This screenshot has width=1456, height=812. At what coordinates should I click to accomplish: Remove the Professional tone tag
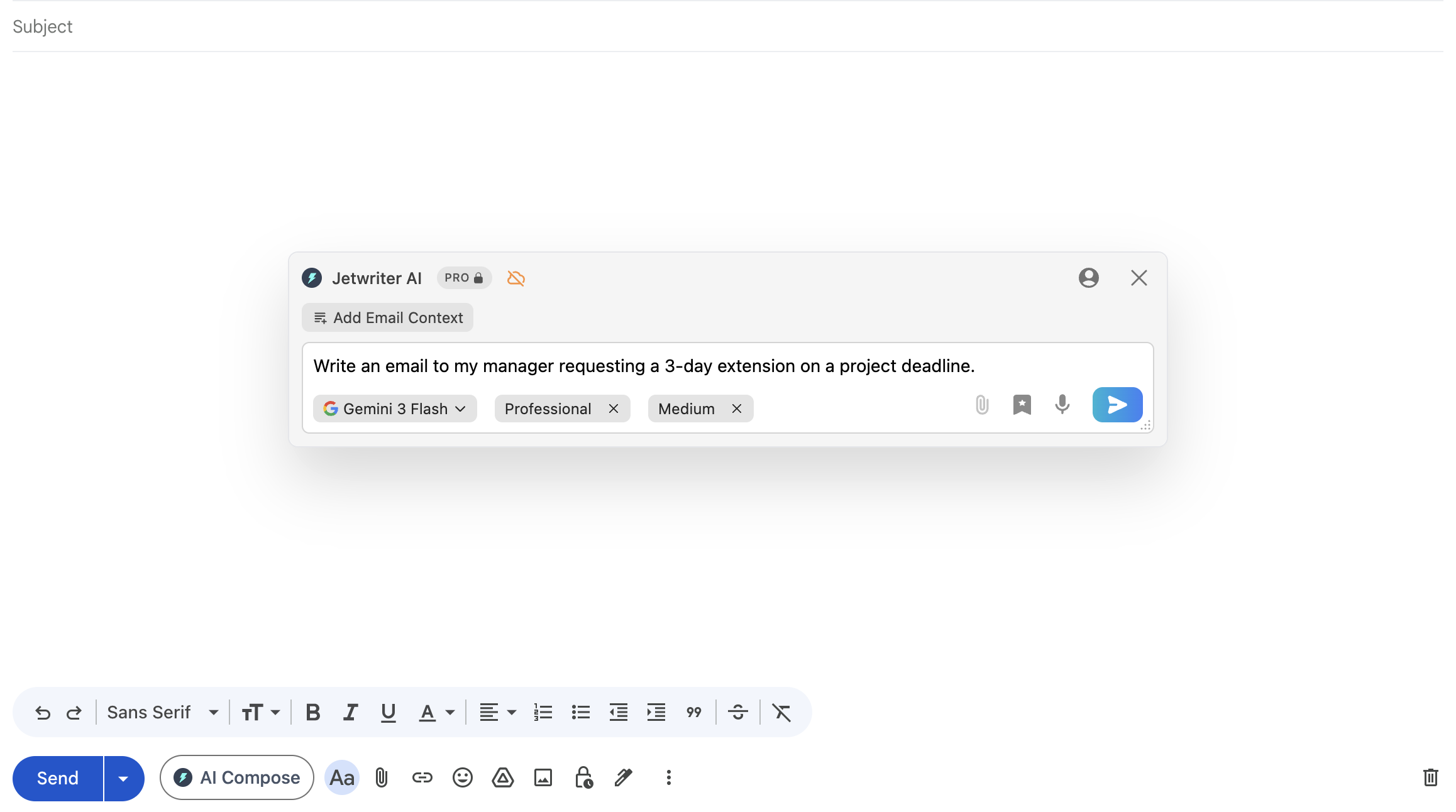[x=614, y=409]
